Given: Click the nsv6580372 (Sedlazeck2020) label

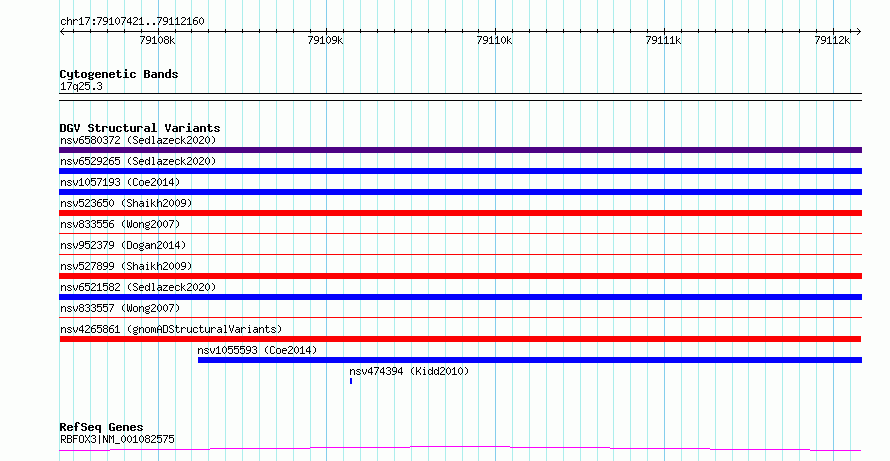Looking at the screenshot, I should [138, 140].
